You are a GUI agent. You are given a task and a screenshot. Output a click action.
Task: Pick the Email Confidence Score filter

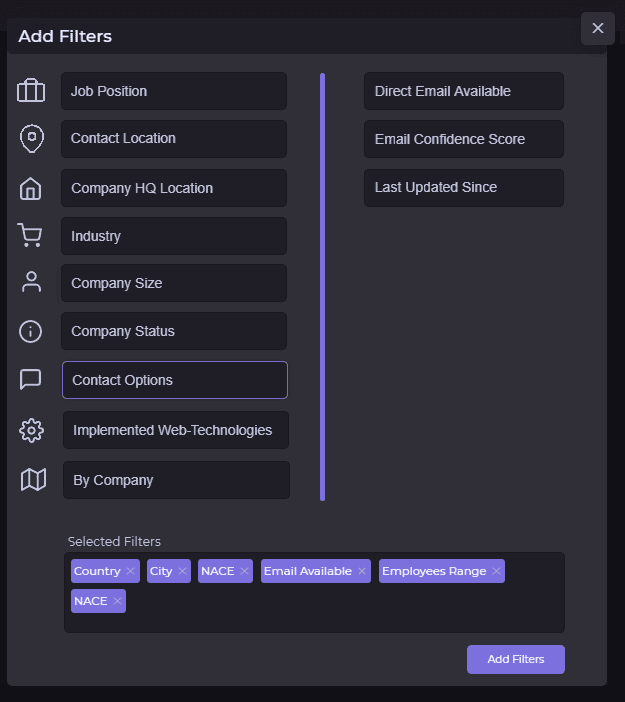[x=464, y=139]
